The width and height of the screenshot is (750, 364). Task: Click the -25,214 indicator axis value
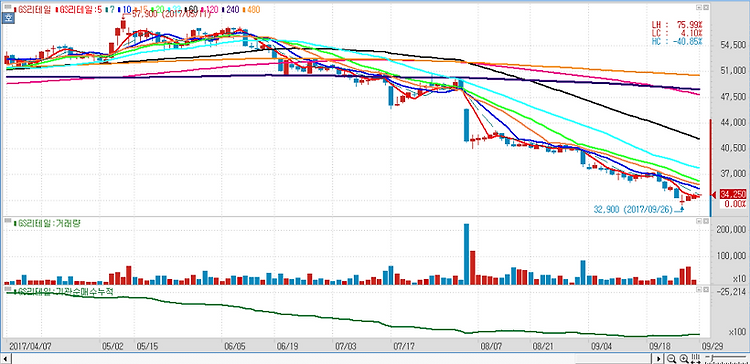pos(731,291)
